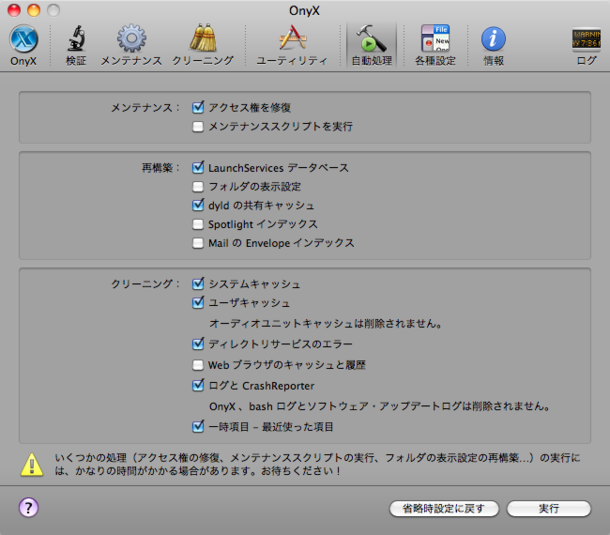Open the ユーティリティ toolbar icon

coord(292,45)
